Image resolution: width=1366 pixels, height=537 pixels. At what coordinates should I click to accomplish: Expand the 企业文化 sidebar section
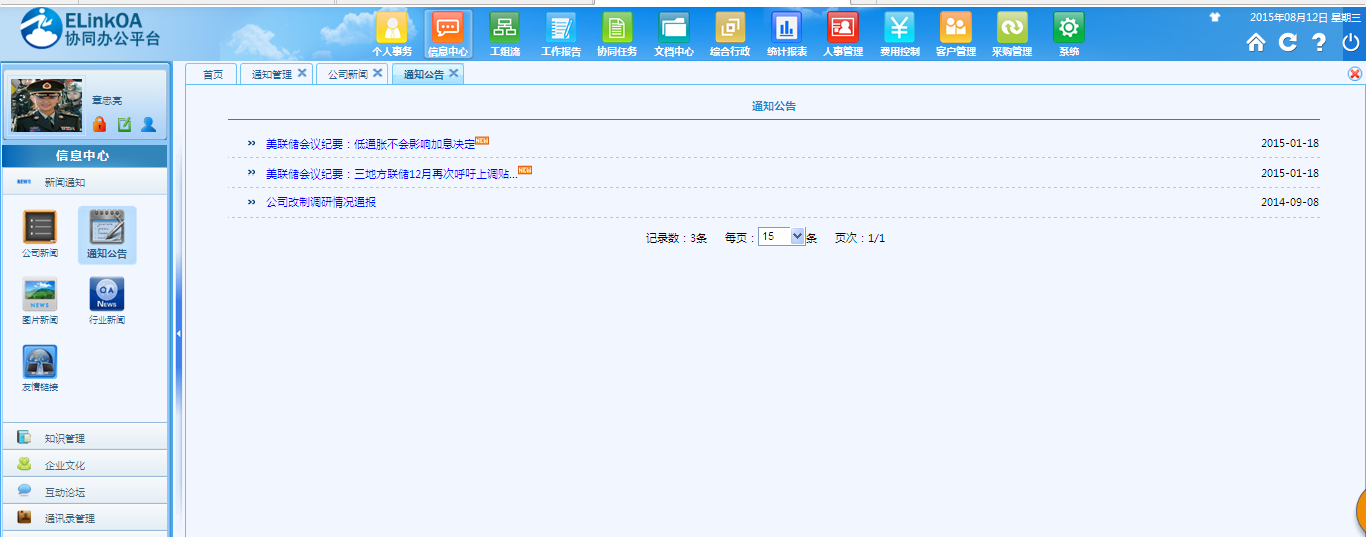click(x=65, y=465)
